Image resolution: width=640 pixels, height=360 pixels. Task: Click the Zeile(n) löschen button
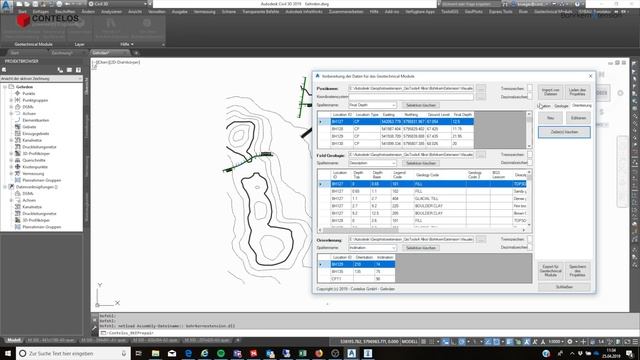point(564,132)
